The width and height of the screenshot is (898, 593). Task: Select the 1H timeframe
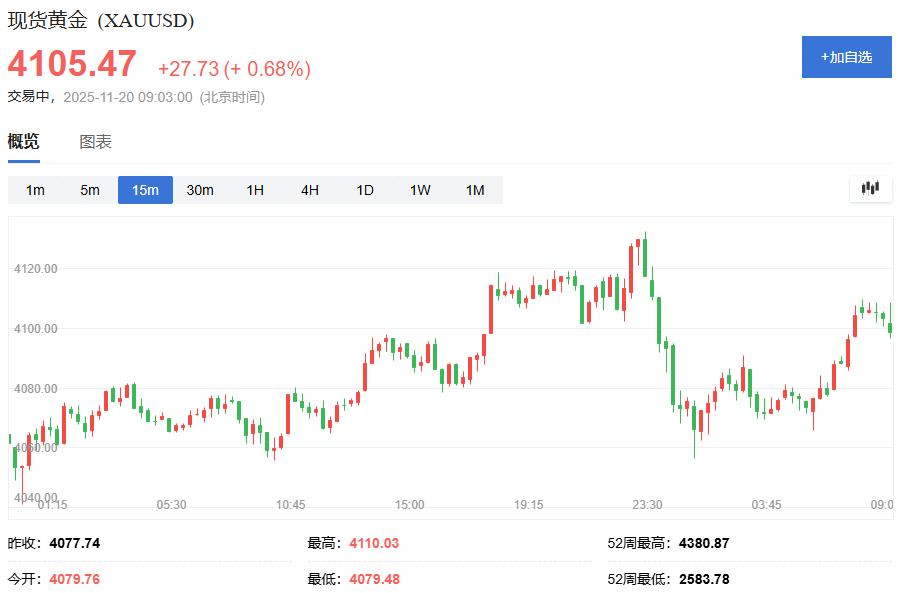[254, 190]
